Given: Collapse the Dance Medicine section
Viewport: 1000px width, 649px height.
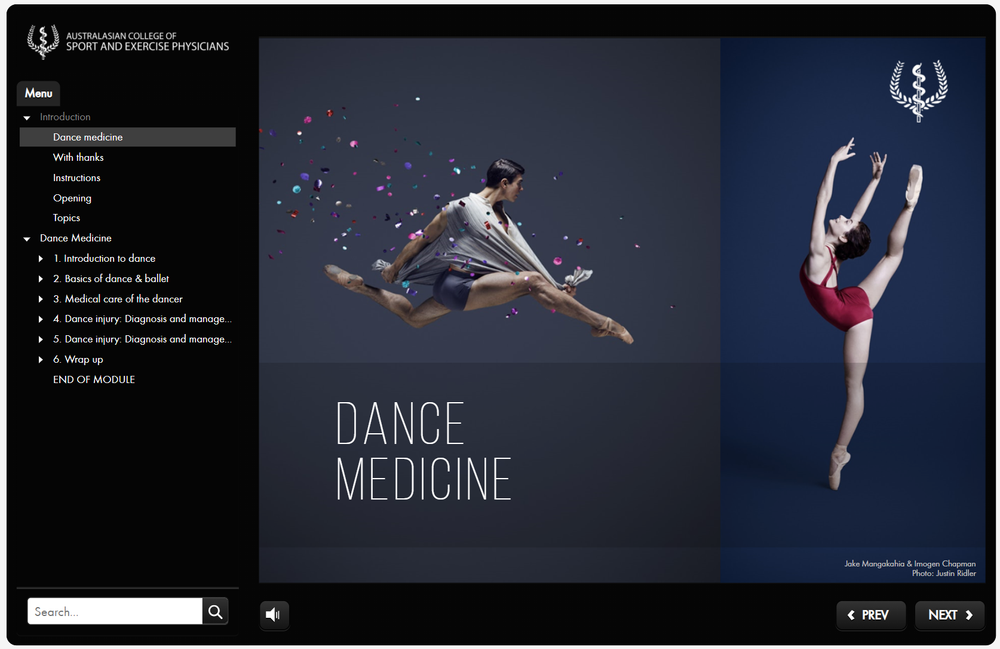Looking at the screenshot, I should coord(25,238).
